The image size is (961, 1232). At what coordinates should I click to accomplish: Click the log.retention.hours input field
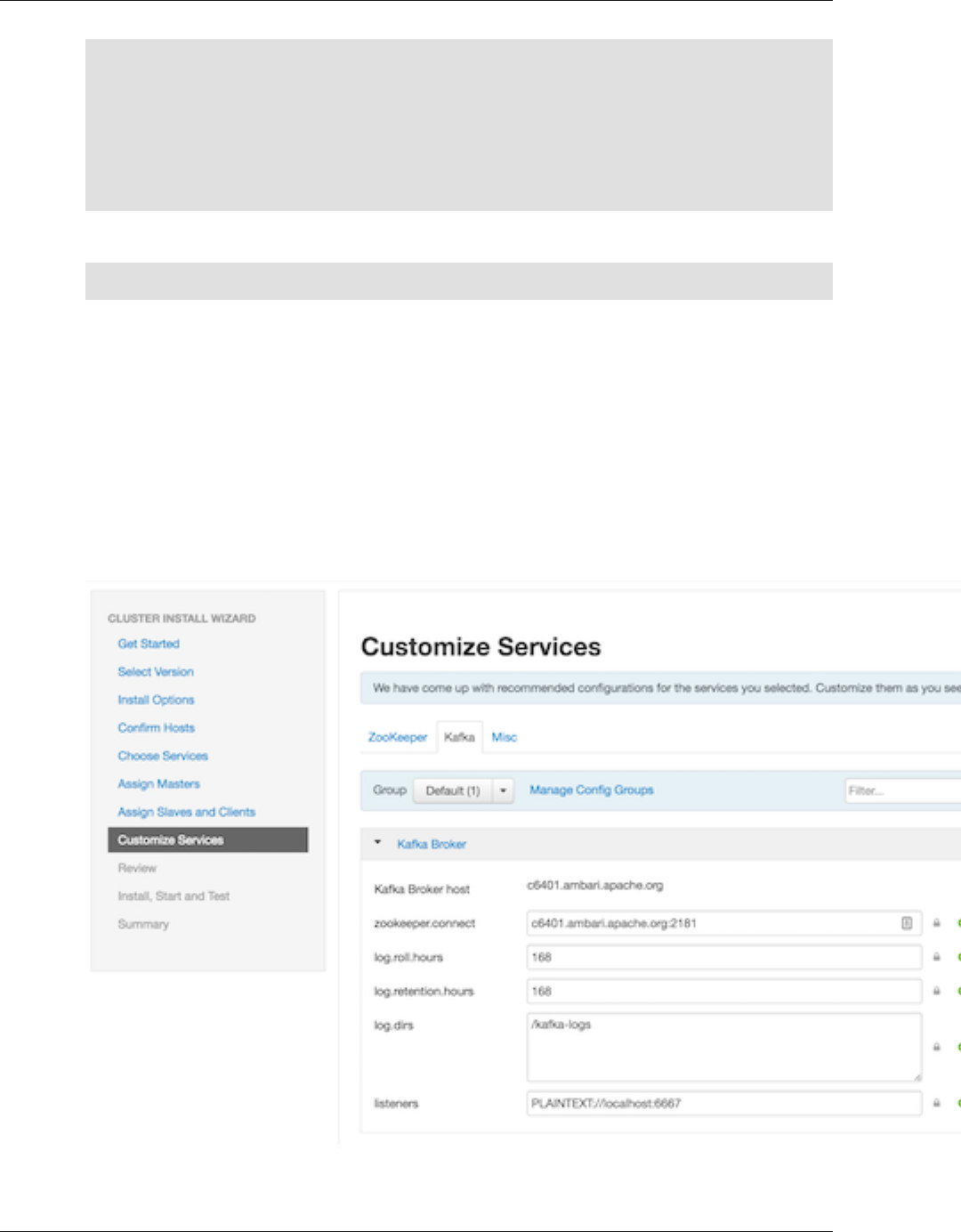point(724,991)
